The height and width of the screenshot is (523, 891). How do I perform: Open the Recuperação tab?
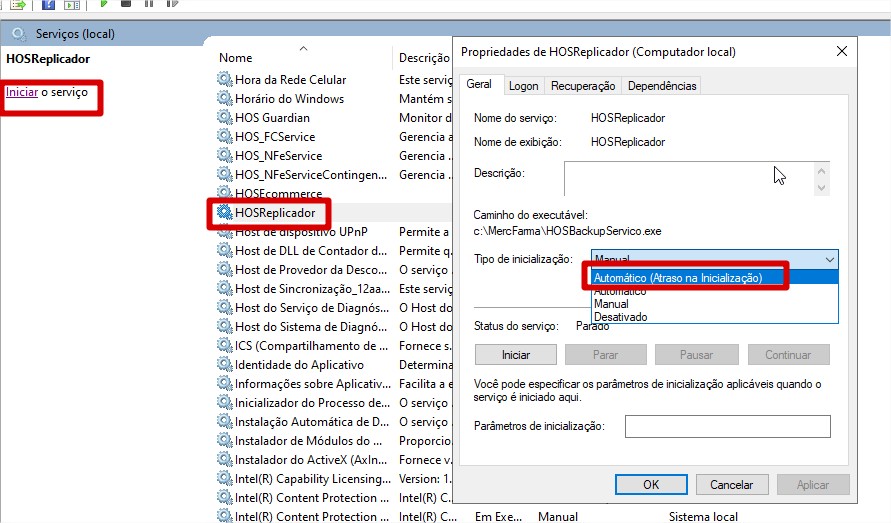pyautogui.click(x=582, y=86)
